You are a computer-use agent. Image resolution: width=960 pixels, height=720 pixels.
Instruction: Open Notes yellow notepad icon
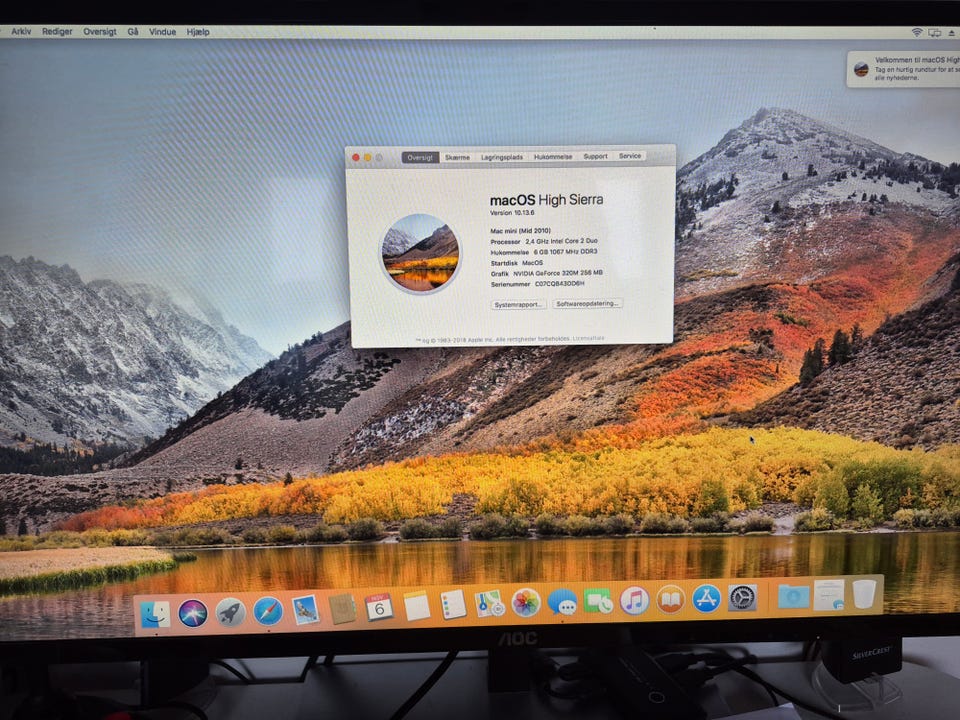(417, 606)
